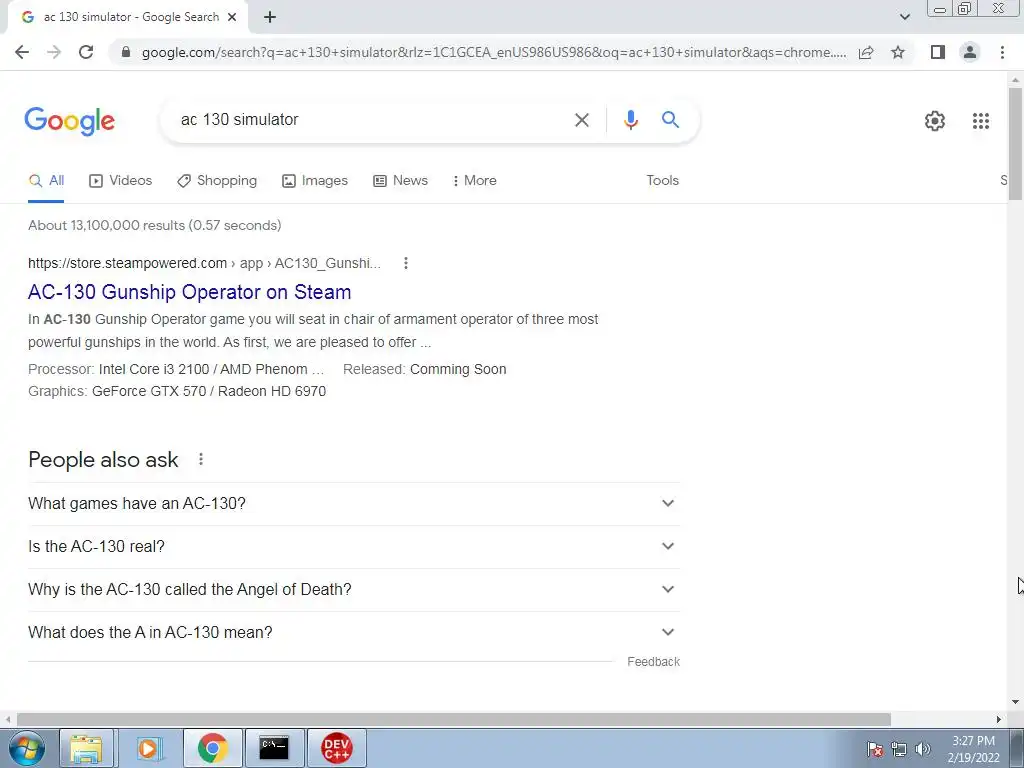Open File Explorer from the taskbar
The width and height of the screenshot is (1024, 768).
pyautogui.click(x=86, y=748)
